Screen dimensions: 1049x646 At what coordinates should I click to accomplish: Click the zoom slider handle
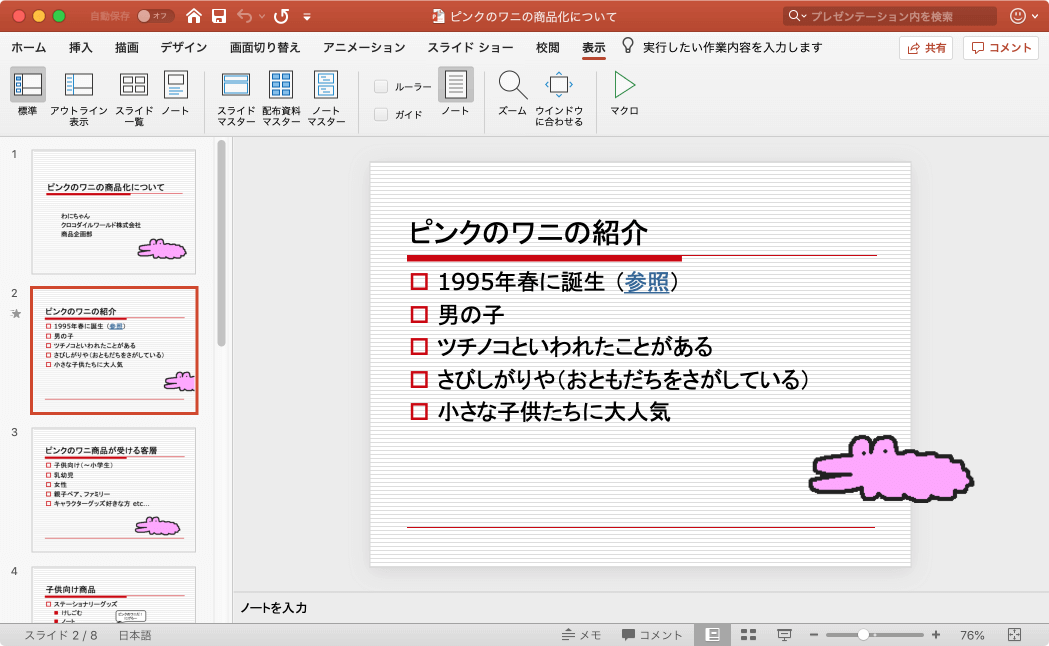click(x=863, y=635)
